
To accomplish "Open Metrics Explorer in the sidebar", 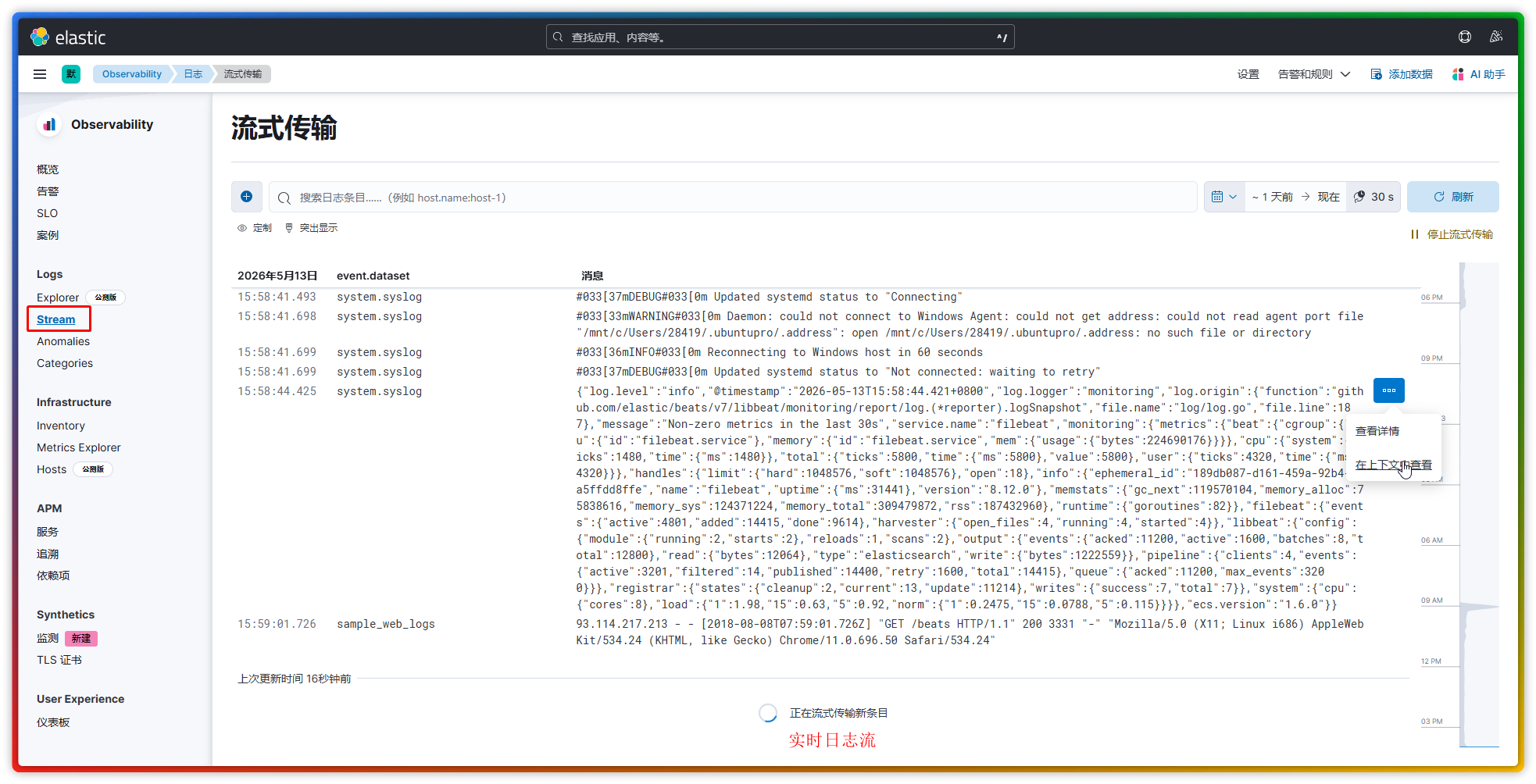I will 79,447.
